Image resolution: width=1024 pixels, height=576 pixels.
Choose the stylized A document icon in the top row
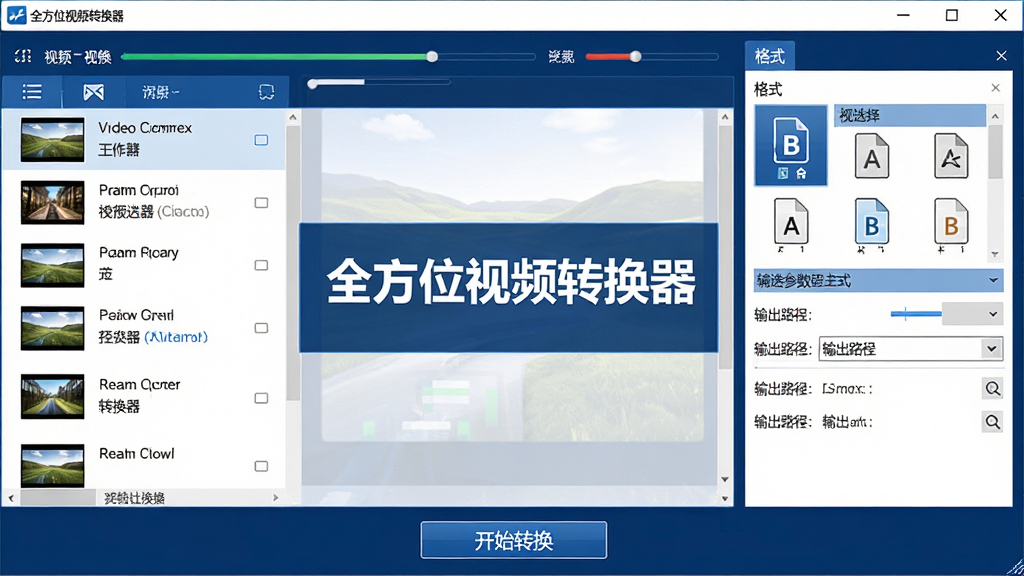(951, 155)
